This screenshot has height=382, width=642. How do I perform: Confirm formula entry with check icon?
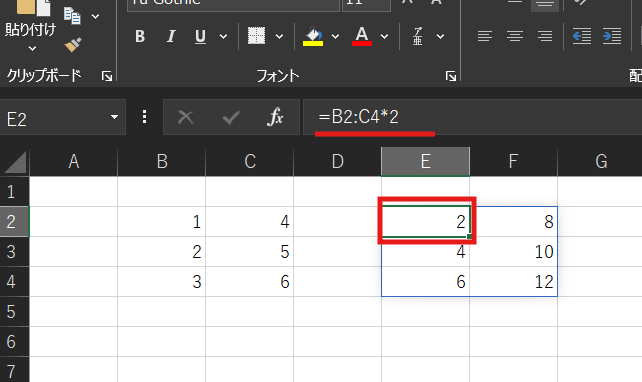(x=231, y=118)
